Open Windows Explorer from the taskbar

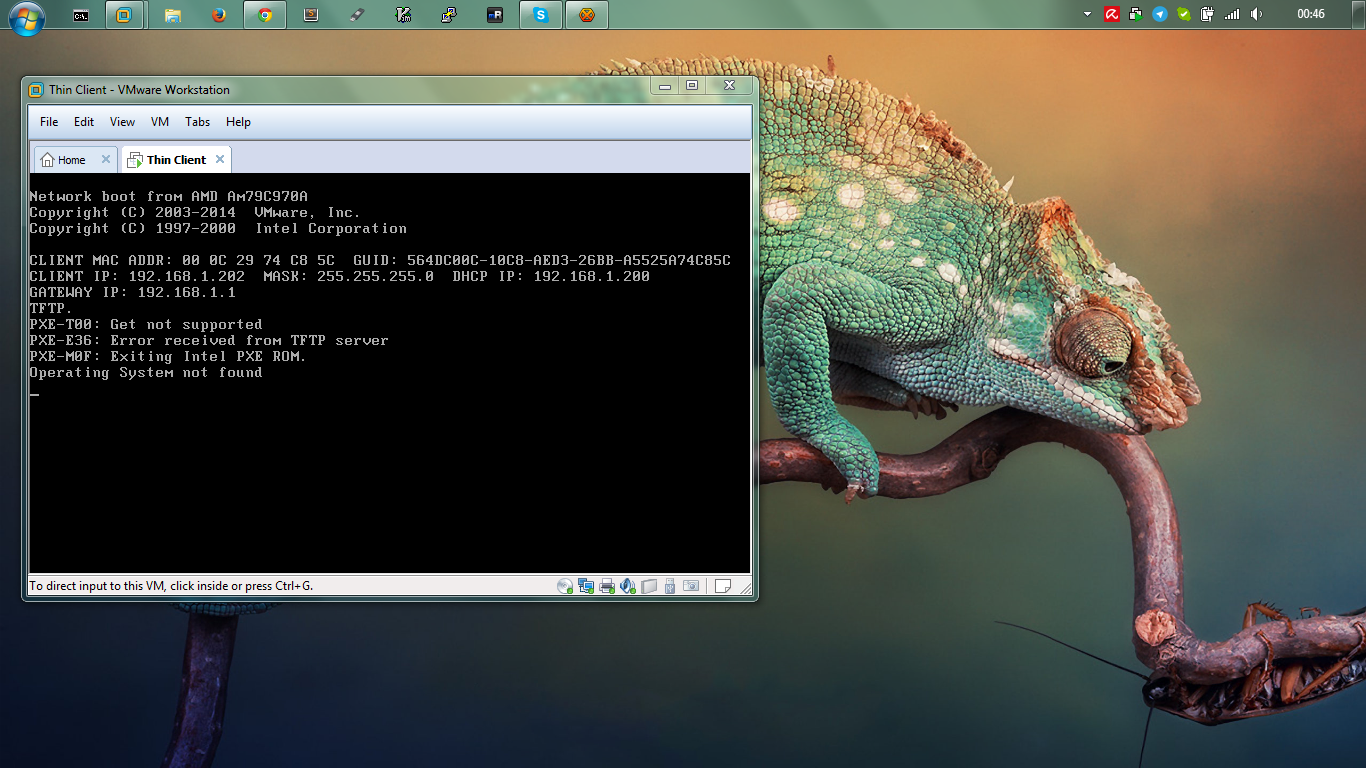click(x=173, y=15)
